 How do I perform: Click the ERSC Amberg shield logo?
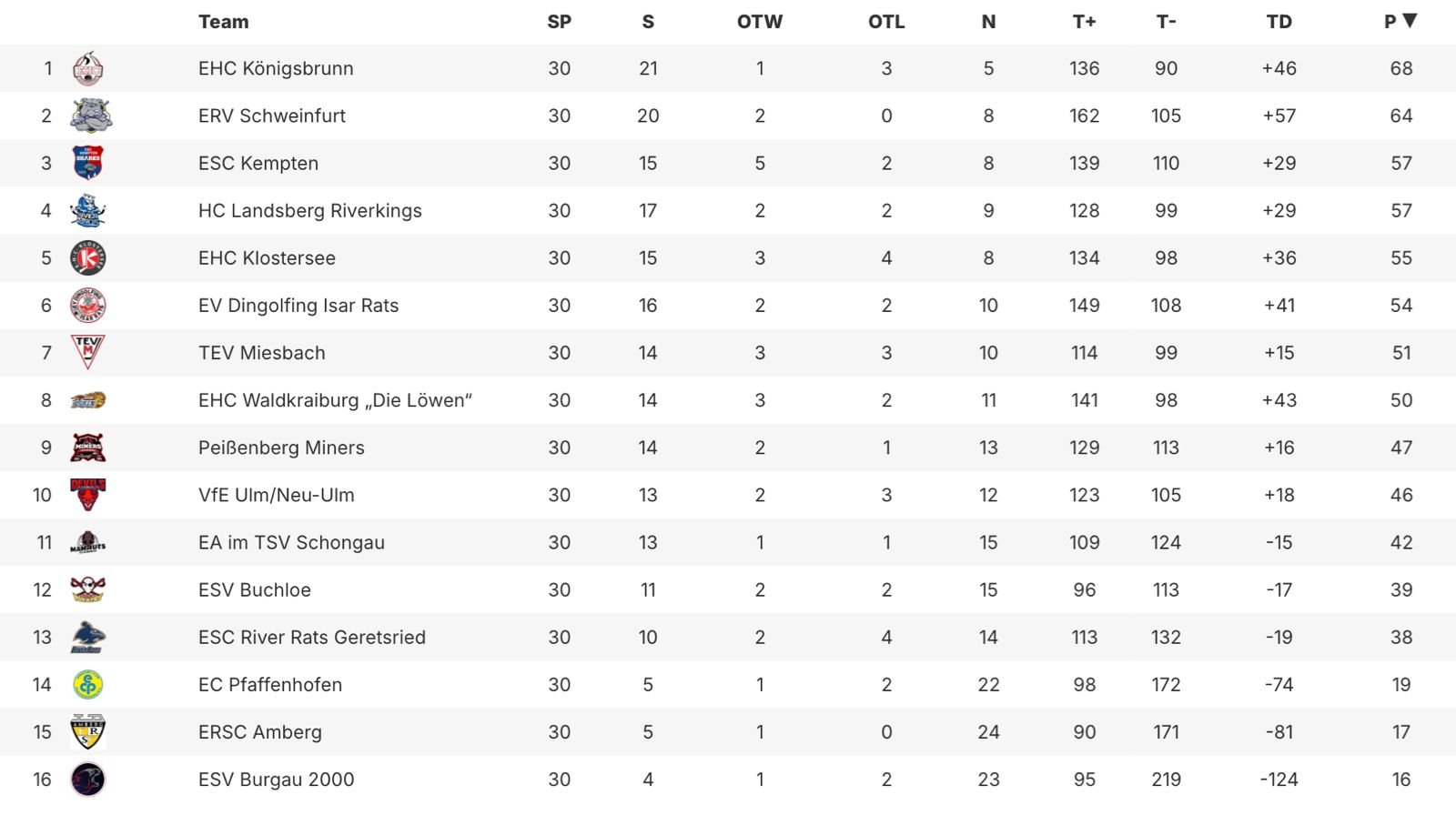point(87,732)
